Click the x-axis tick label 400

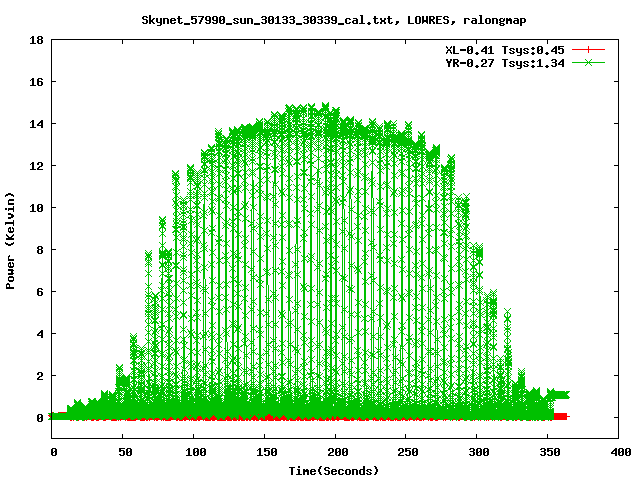(621, 452)
